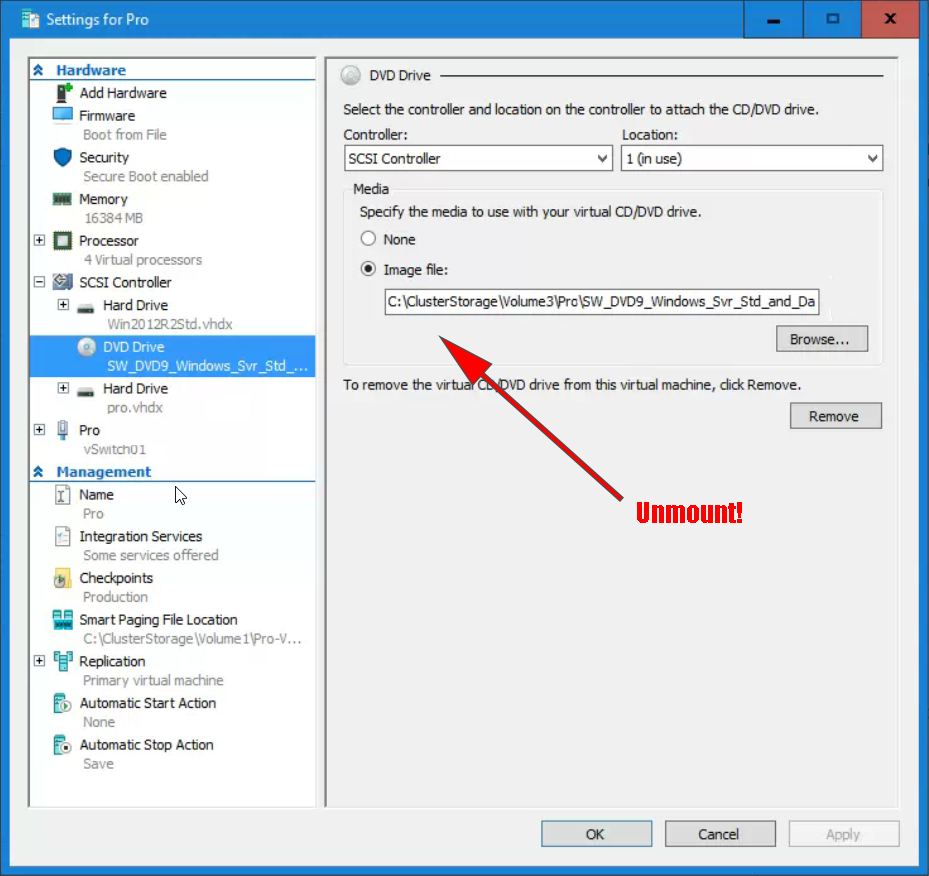Select the Image file radio button
929x876 pixels.
click(x=368, y=269)
